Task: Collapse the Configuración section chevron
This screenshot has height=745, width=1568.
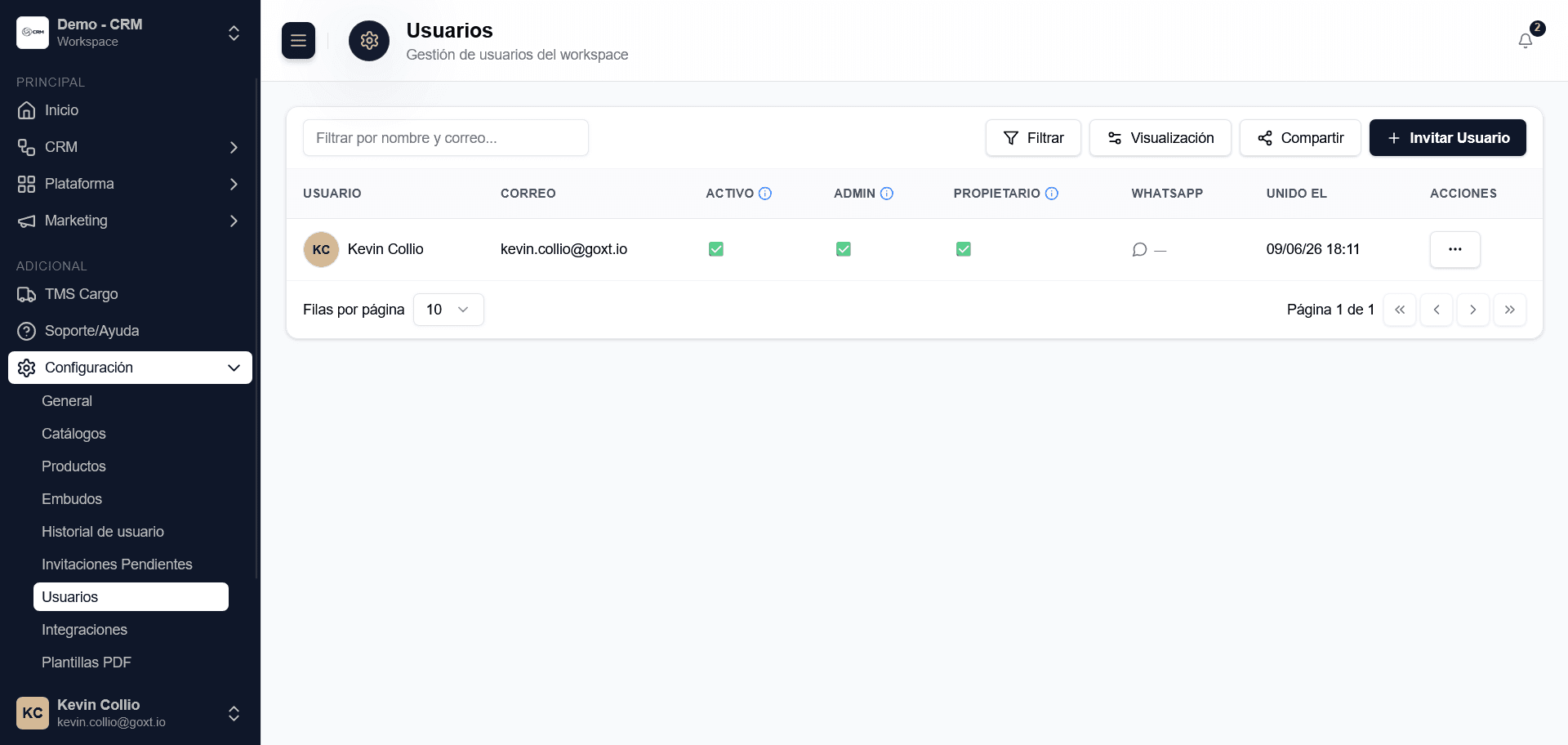Action: [234, 368]
